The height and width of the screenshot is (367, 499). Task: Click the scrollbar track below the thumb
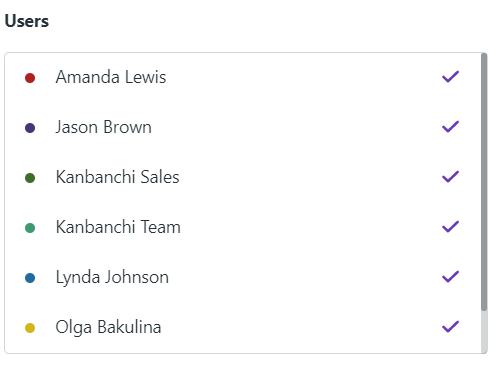point(484,331)
